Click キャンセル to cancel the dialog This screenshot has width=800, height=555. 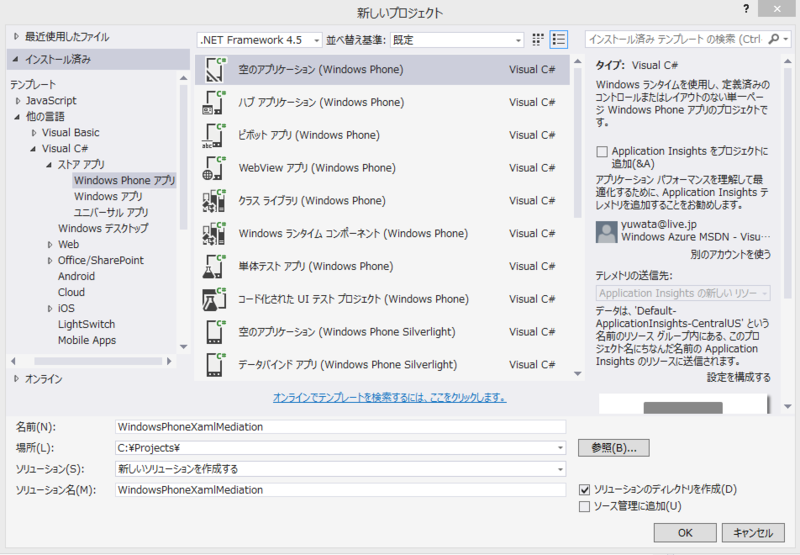tap(753, 533)
